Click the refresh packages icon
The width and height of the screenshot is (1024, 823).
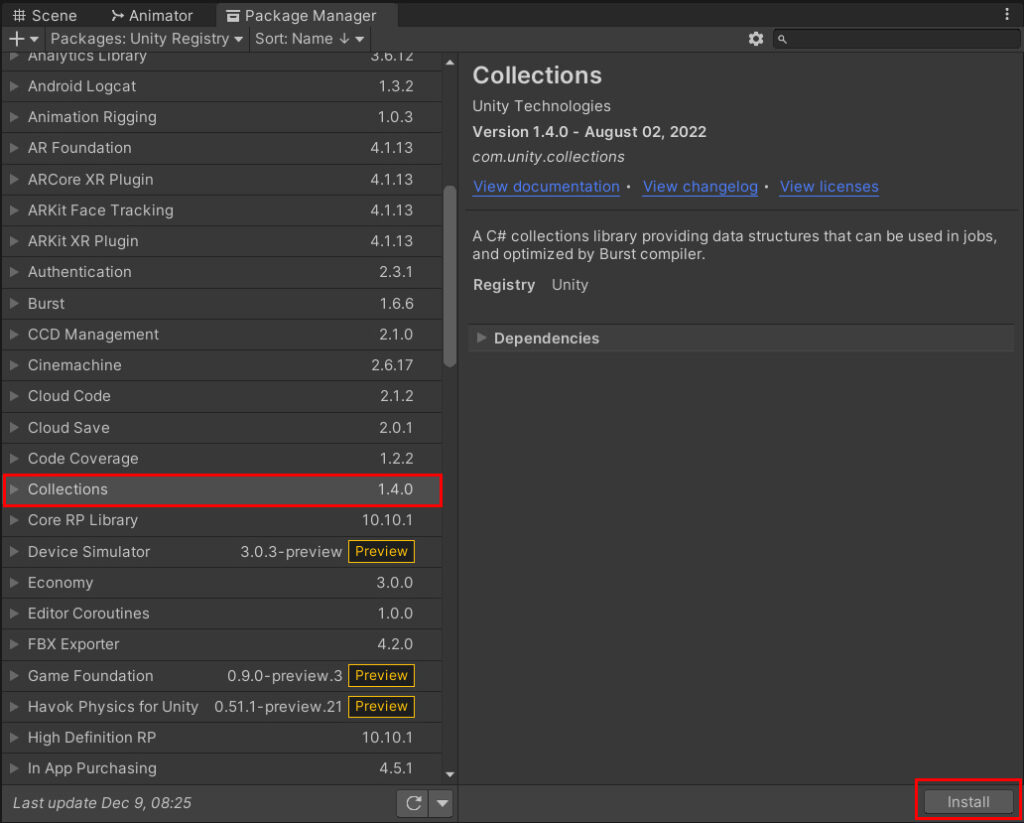(414, 802)
